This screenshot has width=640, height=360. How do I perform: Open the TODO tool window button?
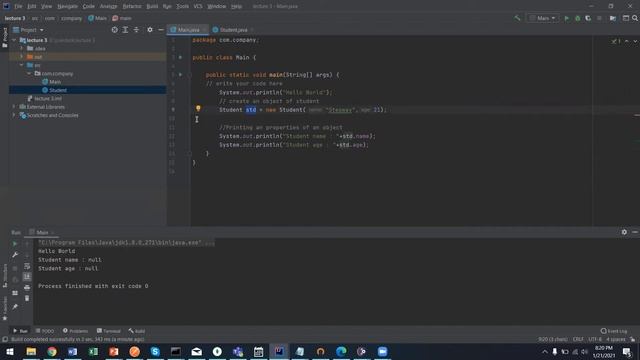[45, 331]
